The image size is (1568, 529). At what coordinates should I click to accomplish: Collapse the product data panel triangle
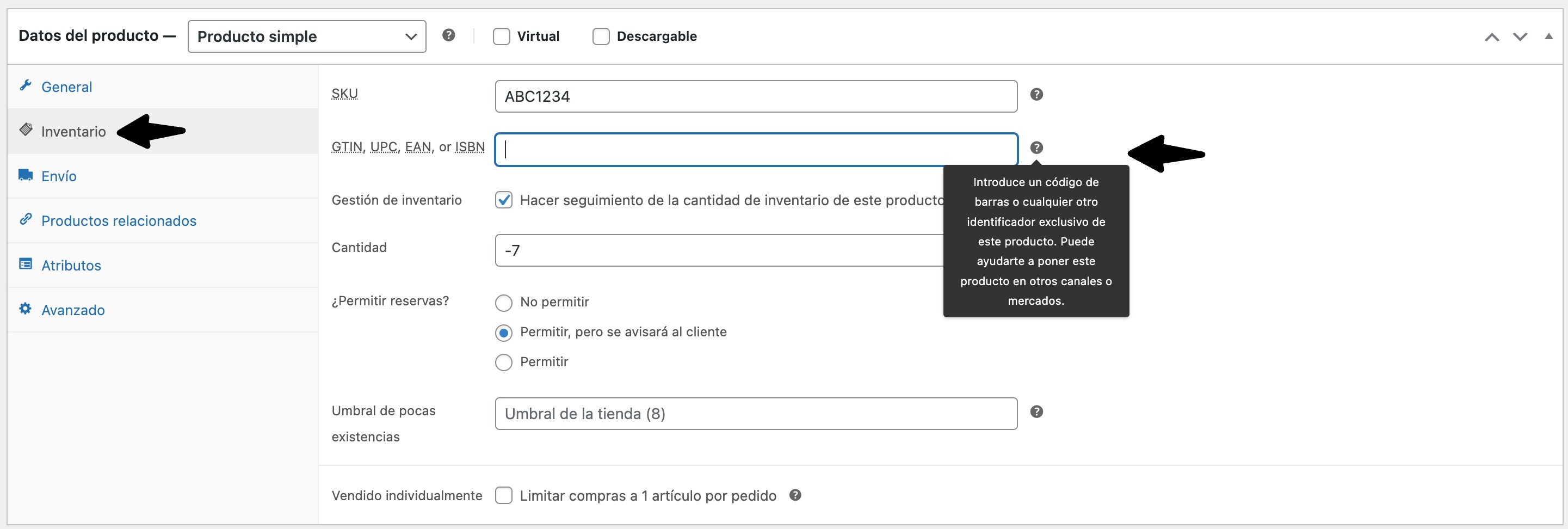1548,36
